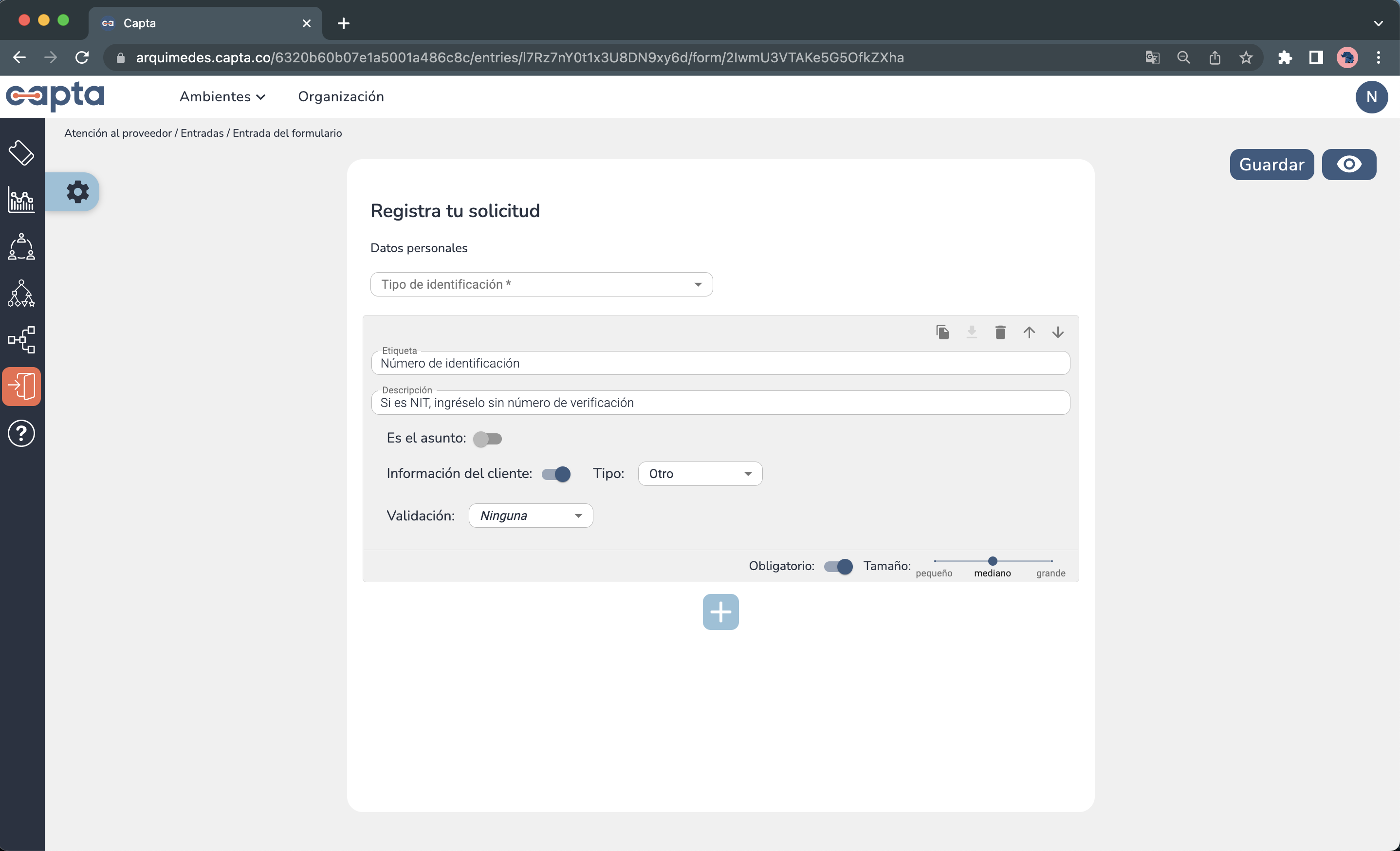The width and height of the screenshot is (1400, 851).
Task: Click the flowchart nodes sidebar icon
Action: click(20, 340)
